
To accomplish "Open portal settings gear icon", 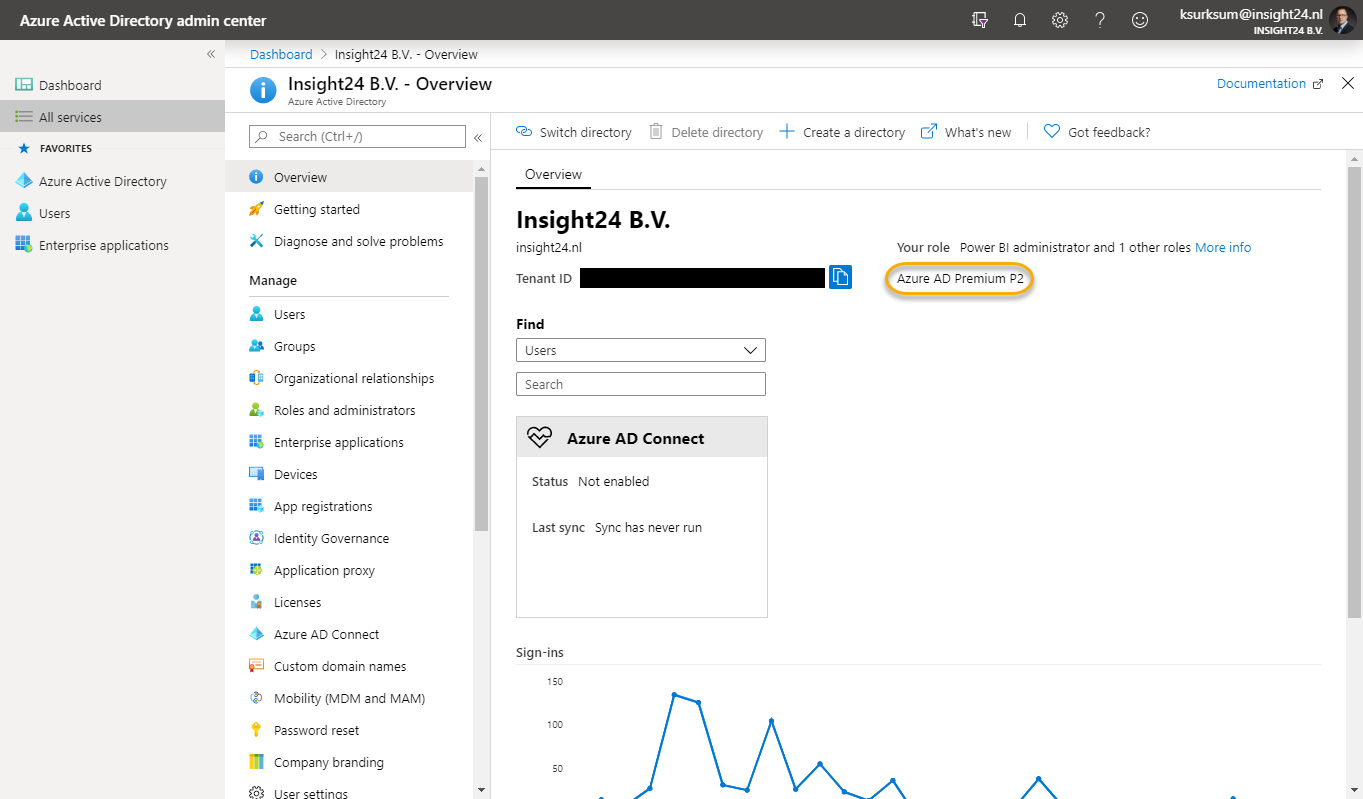I will pos(1060,20).
